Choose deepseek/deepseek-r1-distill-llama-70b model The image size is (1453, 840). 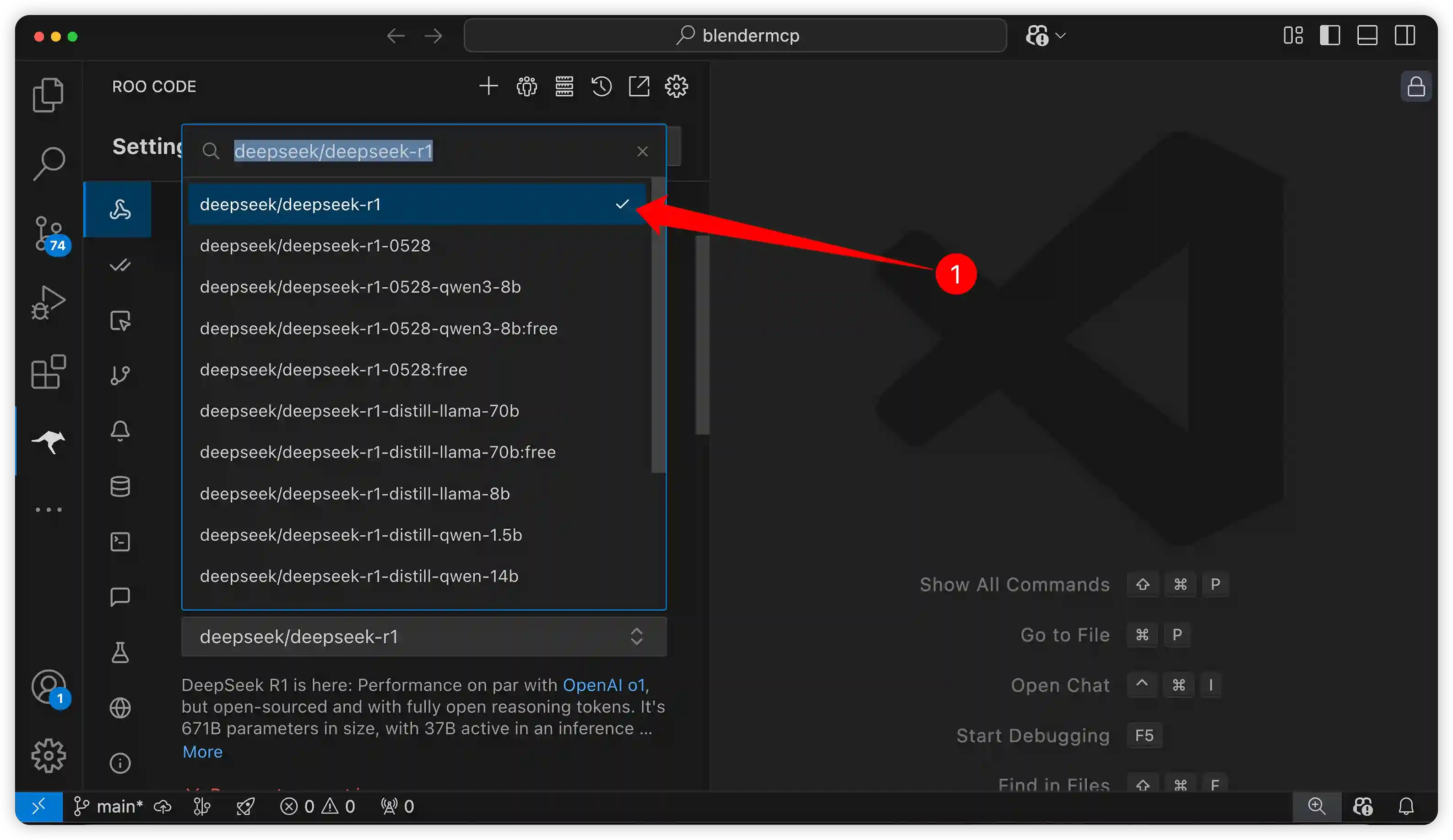(359, 410)
